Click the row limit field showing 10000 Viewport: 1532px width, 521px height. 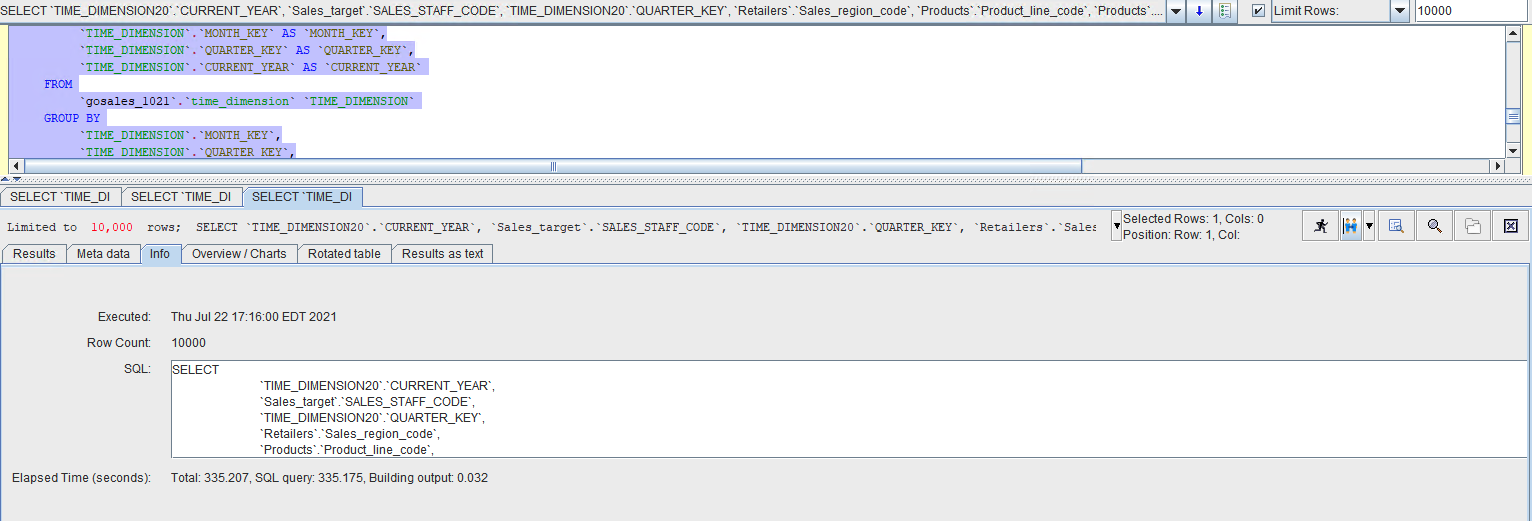(1472, 11)
